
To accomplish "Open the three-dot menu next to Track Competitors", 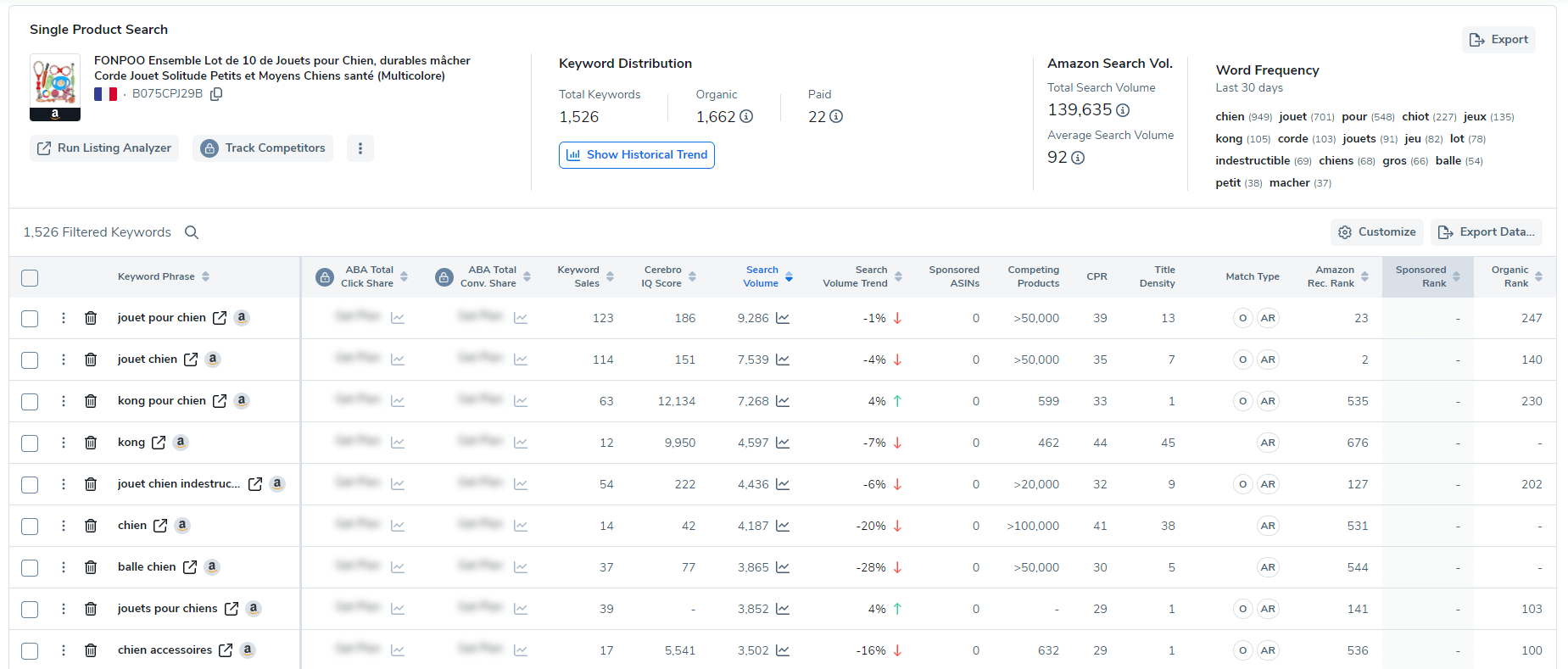I will tap(360, 148).
